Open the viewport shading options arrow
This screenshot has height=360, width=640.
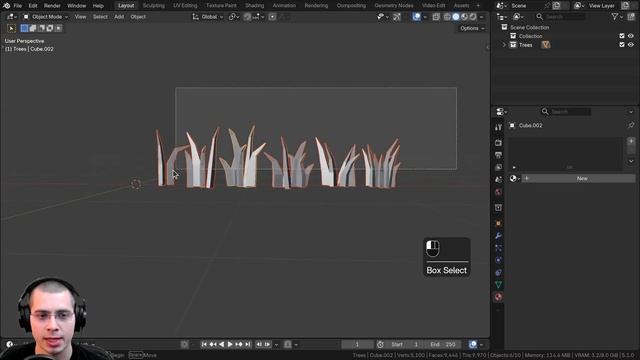482,17
